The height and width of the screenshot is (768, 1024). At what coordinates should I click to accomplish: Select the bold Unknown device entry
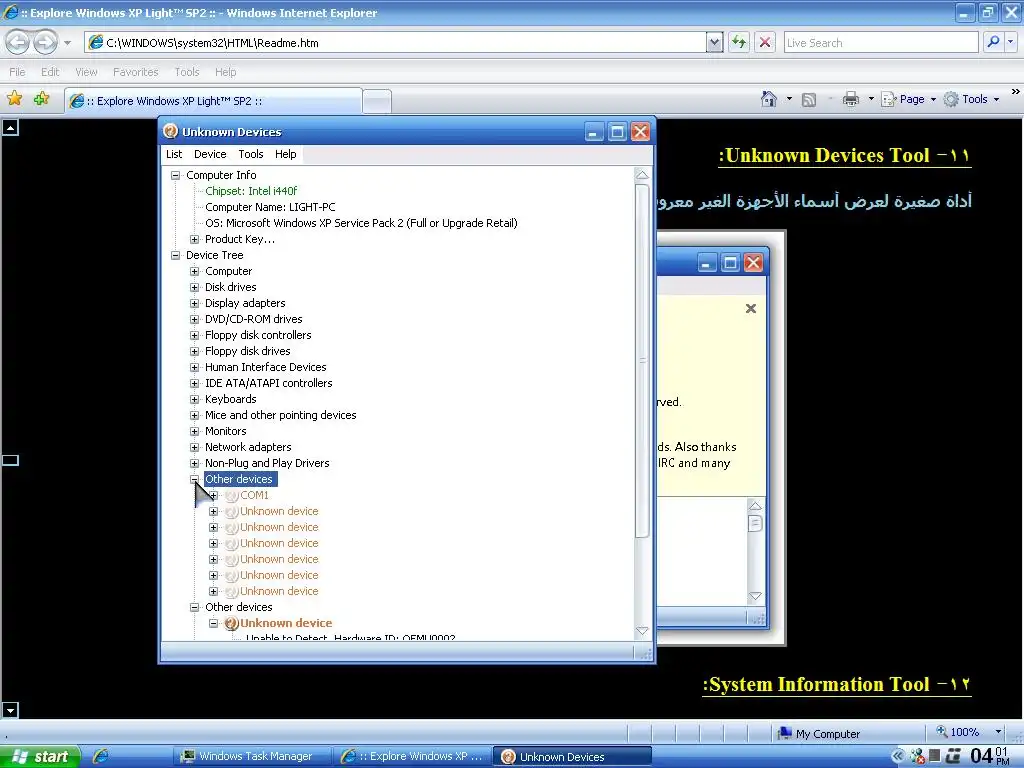[285, 623]
